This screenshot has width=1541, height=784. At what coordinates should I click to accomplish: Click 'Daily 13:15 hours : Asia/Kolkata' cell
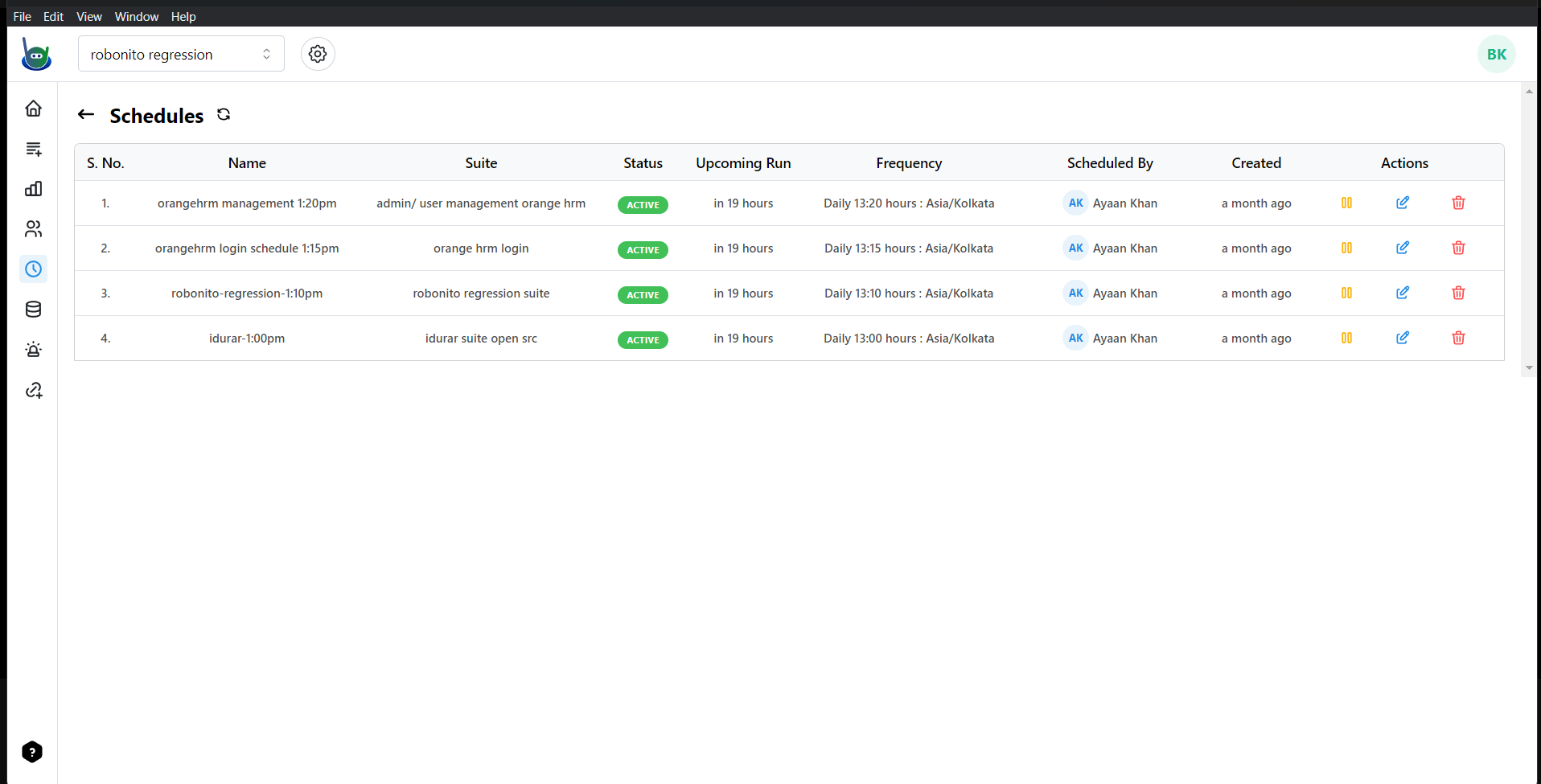[909, 248]
